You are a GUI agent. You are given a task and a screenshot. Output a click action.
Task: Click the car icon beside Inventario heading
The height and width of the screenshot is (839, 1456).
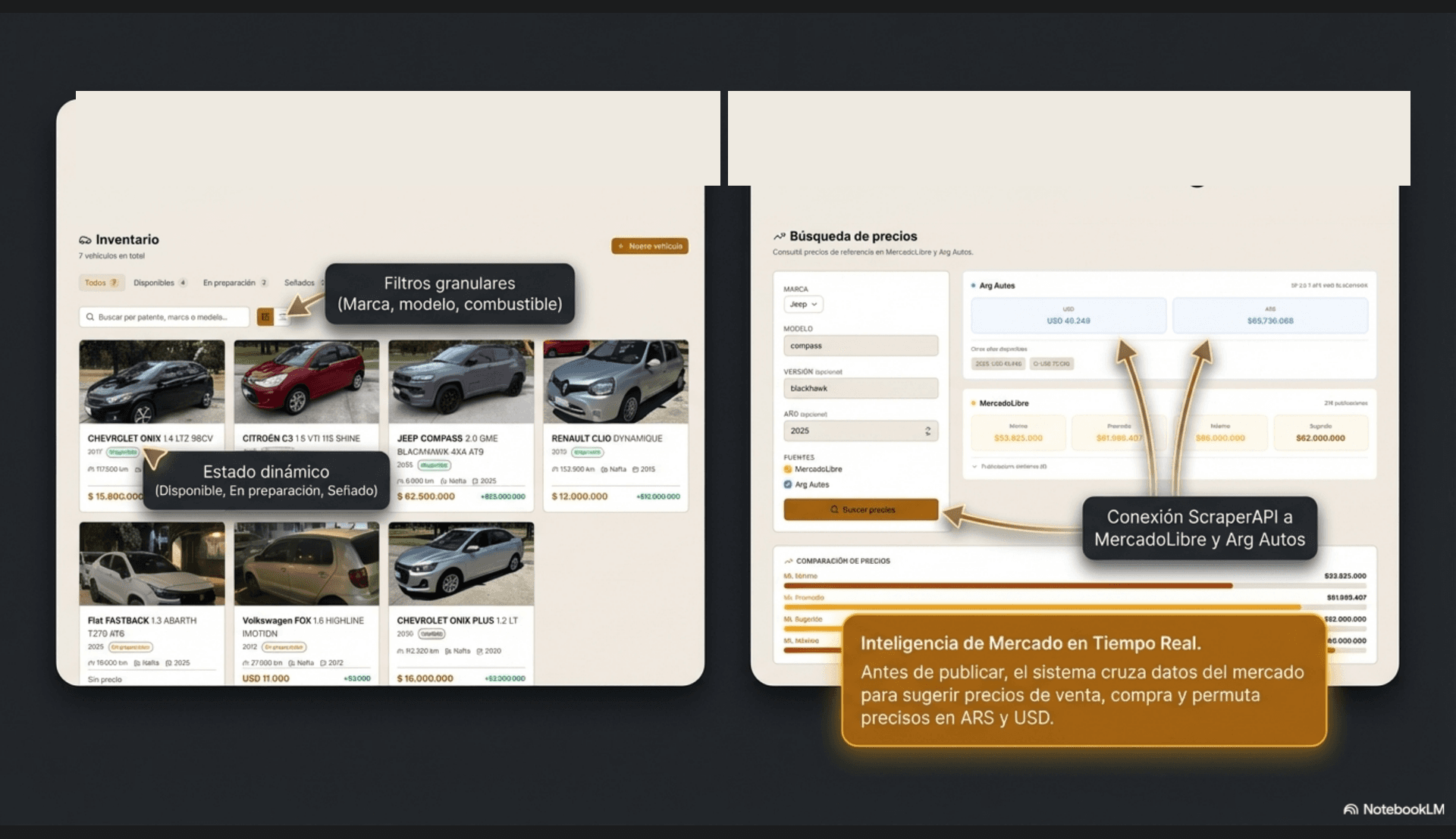[x=85, y=240]
